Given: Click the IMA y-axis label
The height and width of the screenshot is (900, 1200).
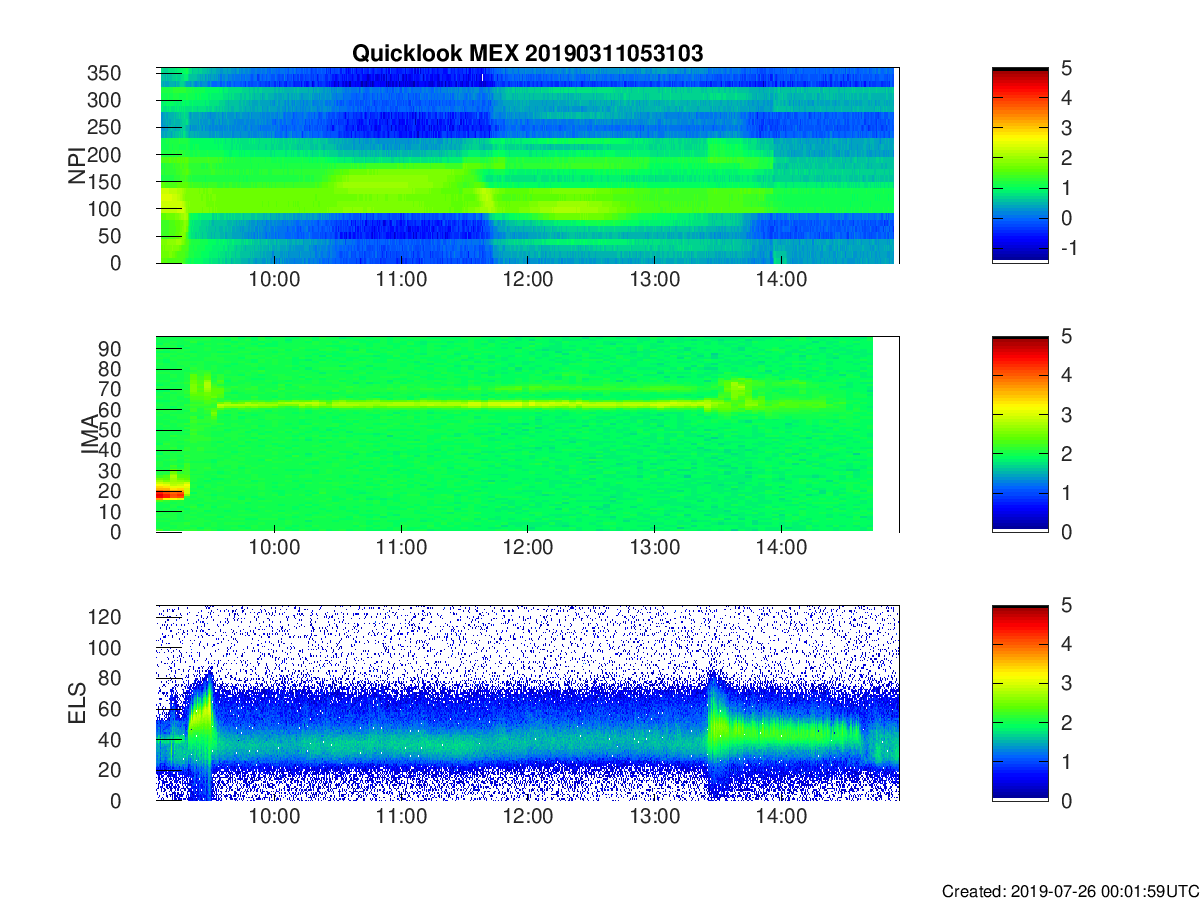Looking at the screenshot, I should point(90,435).
